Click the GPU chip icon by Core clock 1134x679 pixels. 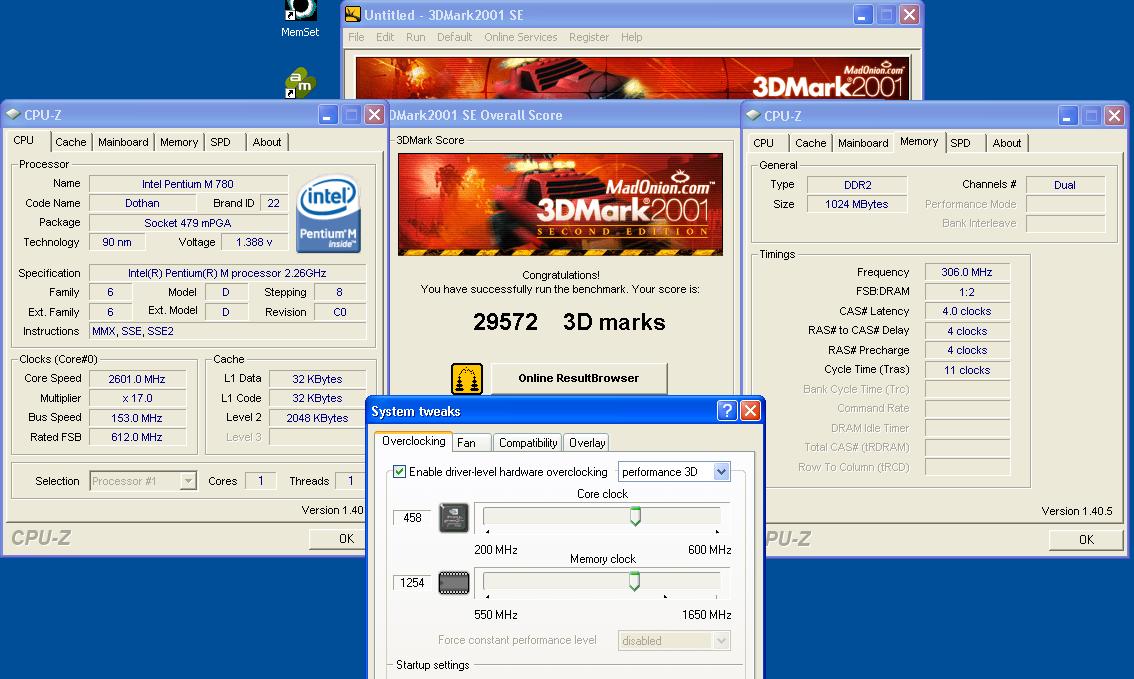point(453,518)
